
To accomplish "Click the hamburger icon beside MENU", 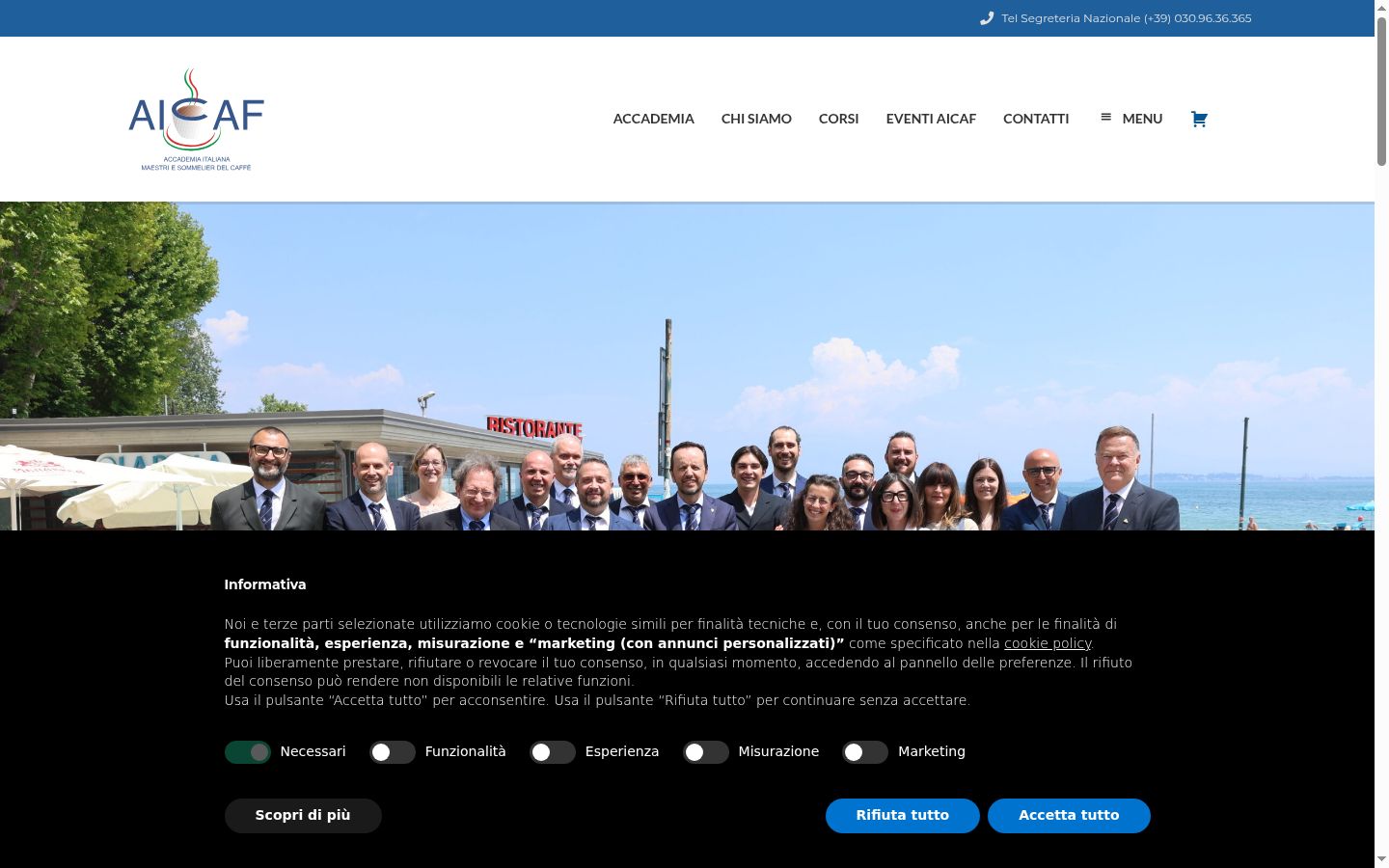I will [1105, 117].
